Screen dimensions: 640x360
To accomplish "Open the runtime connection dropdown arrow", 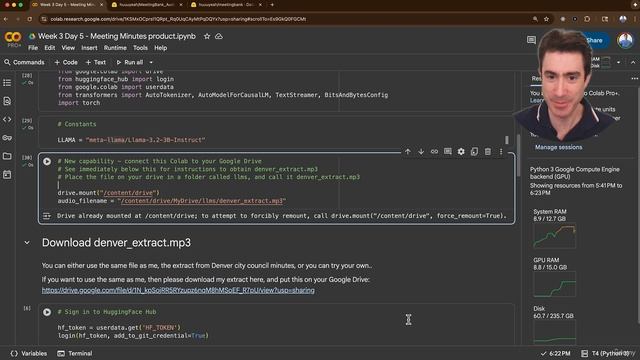I will (x=618, y=62).
